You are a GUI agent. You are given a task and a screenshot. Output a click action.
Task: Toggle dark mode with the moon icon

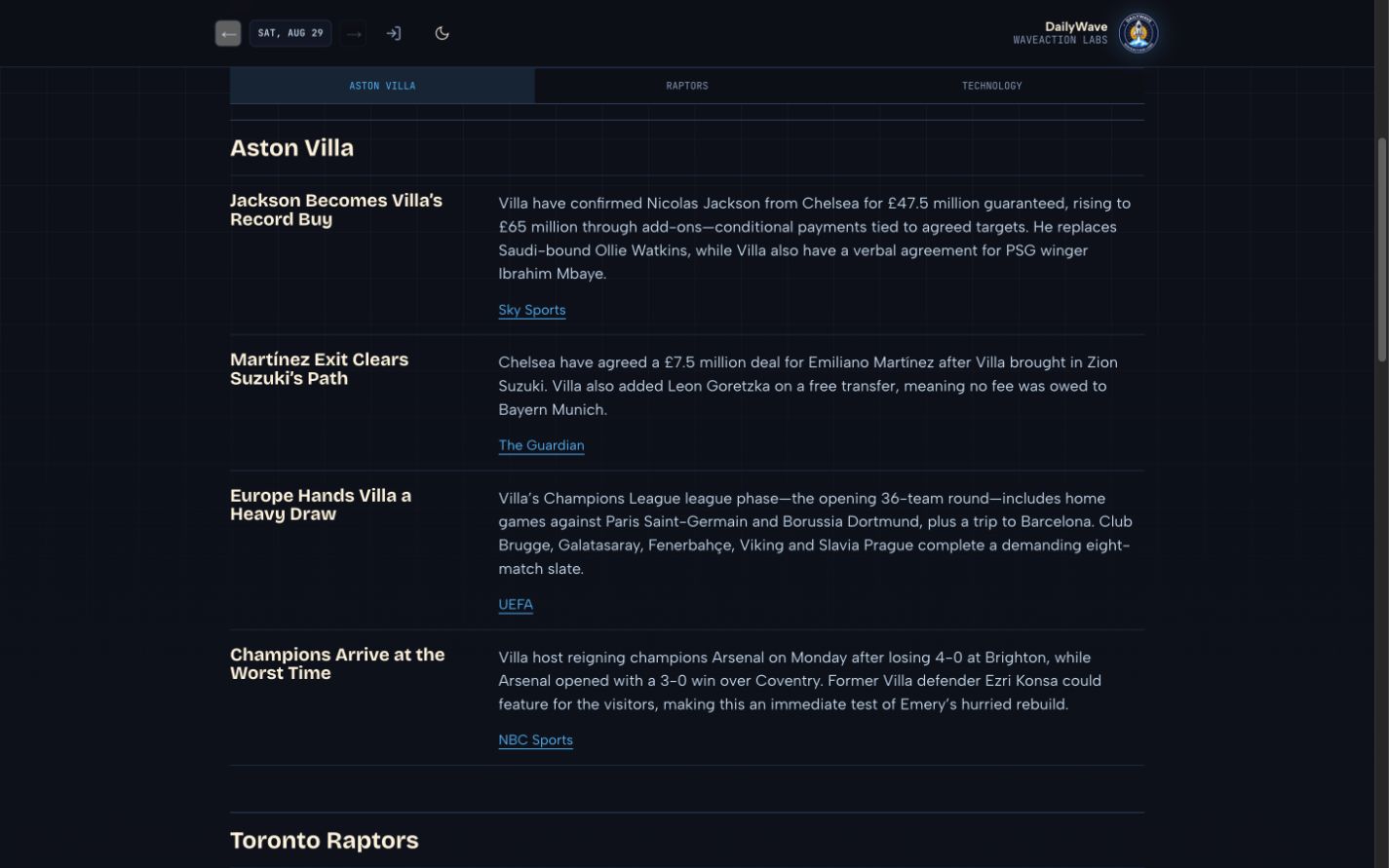pos(442,33)
